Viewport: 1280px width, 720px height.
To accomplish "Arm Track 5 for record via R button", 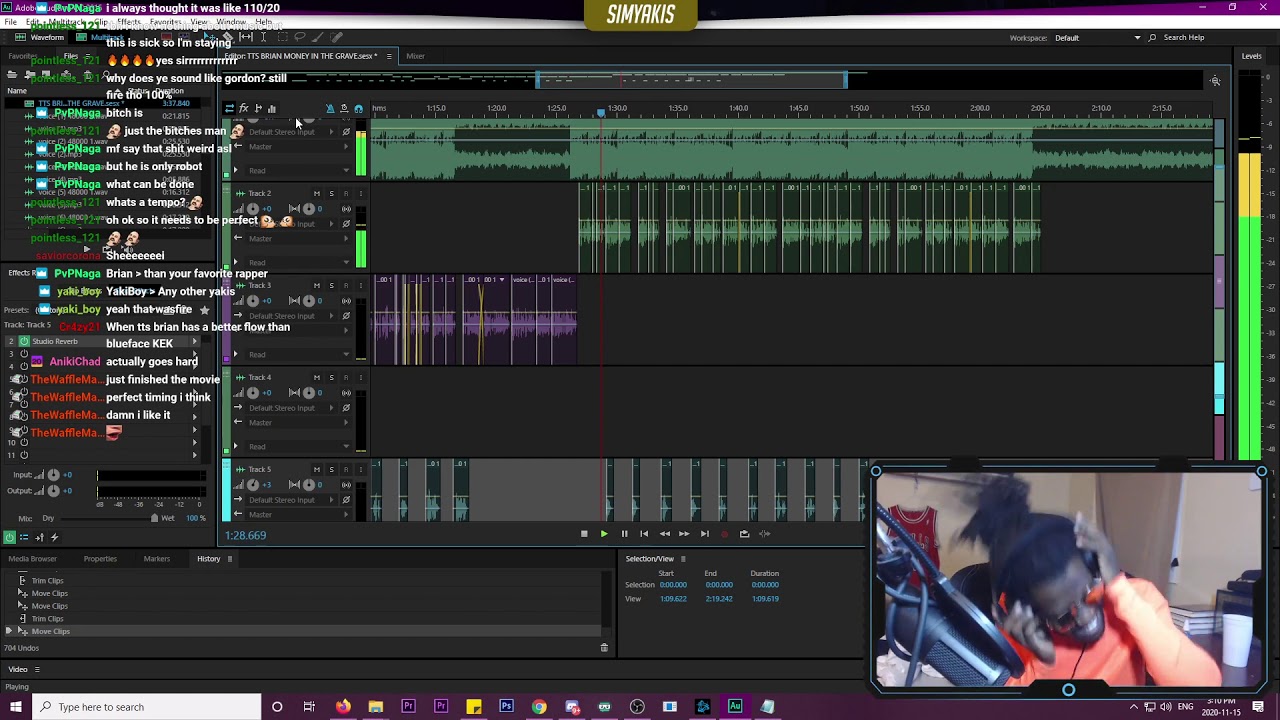I will point(346,469).
